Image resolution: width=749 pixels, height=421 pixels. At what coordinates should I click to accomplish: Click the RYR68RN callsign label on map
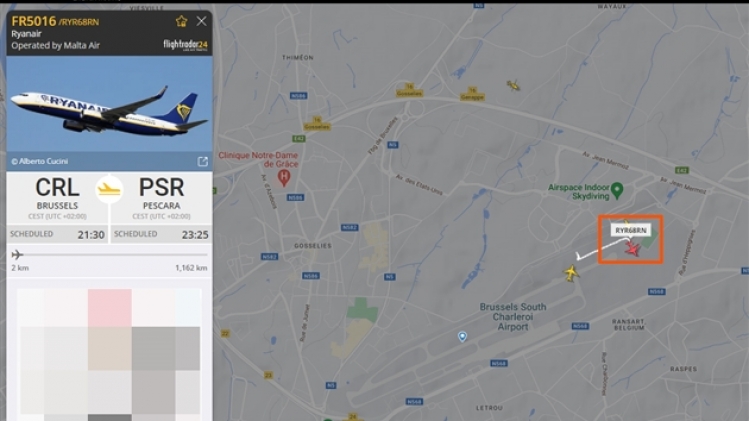coord(631,230)
